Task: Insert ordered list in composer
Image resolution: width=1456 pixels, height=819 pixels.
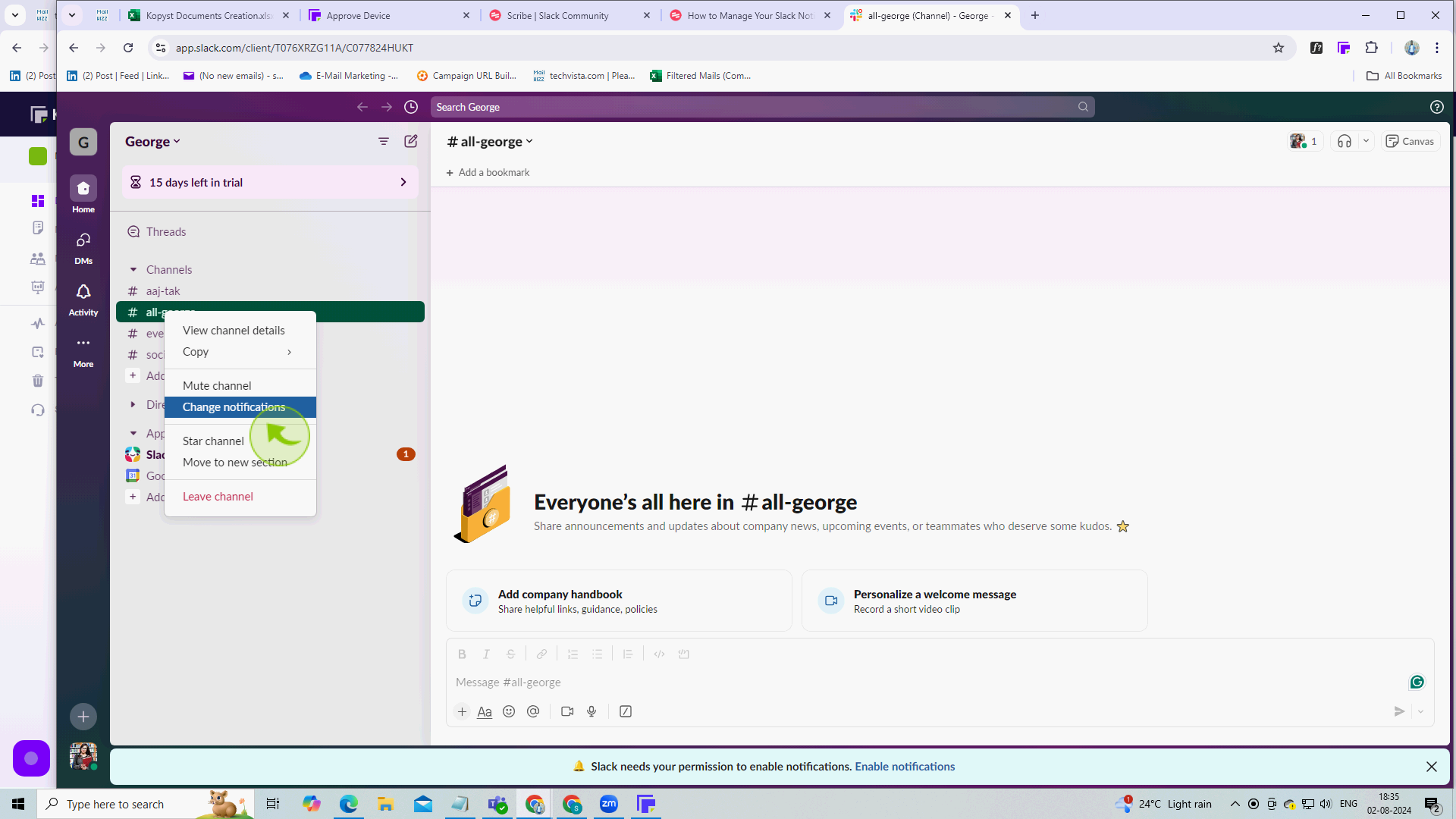Action: point(573,654)
